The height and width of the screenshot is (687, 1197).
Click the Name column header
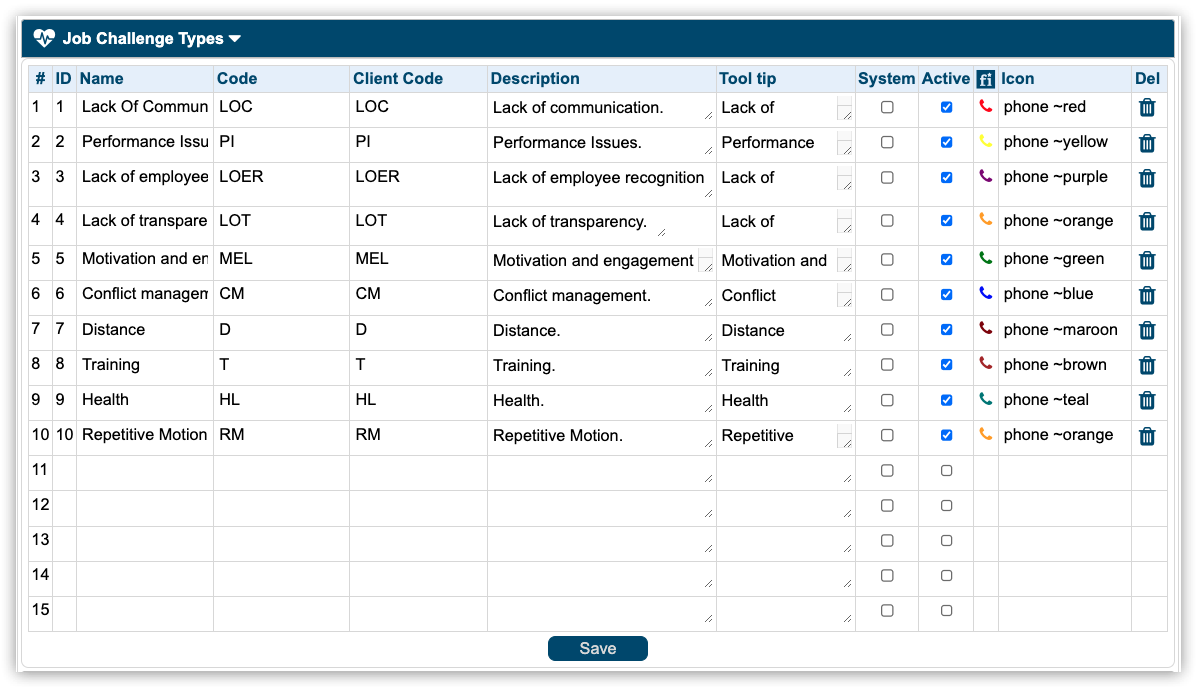(101, 79)
